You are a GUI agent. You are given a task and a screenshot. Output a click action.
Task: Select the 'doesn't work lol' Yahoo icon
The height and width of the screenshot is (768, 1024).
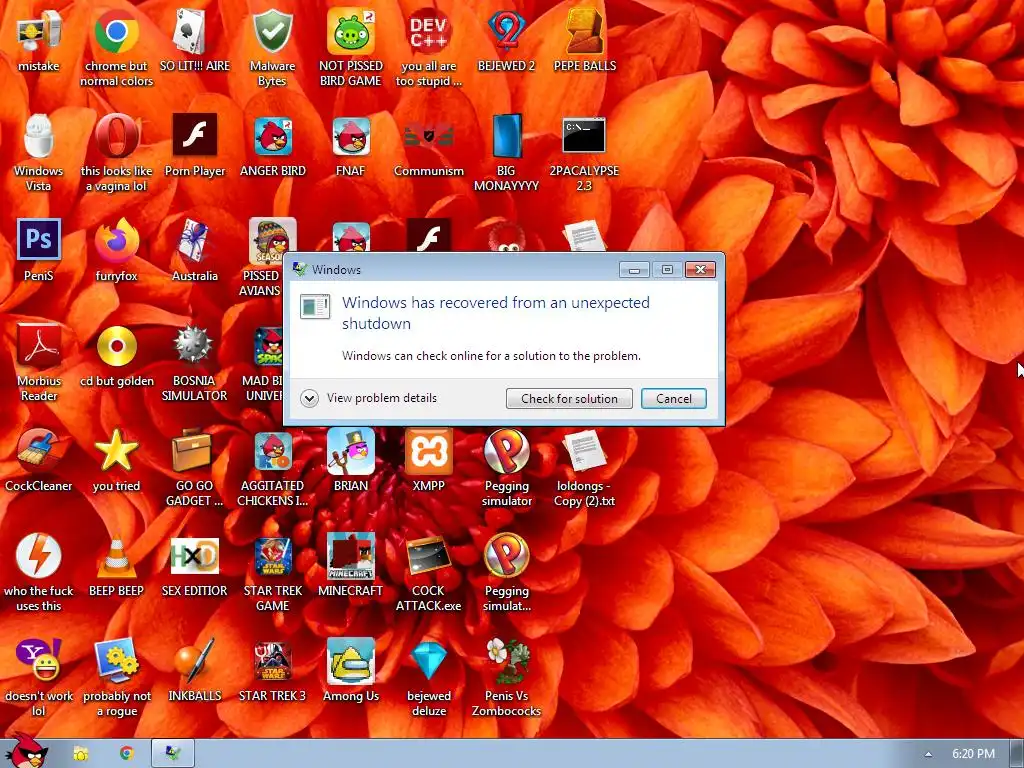pyautogui.click(x=39, y=660)
